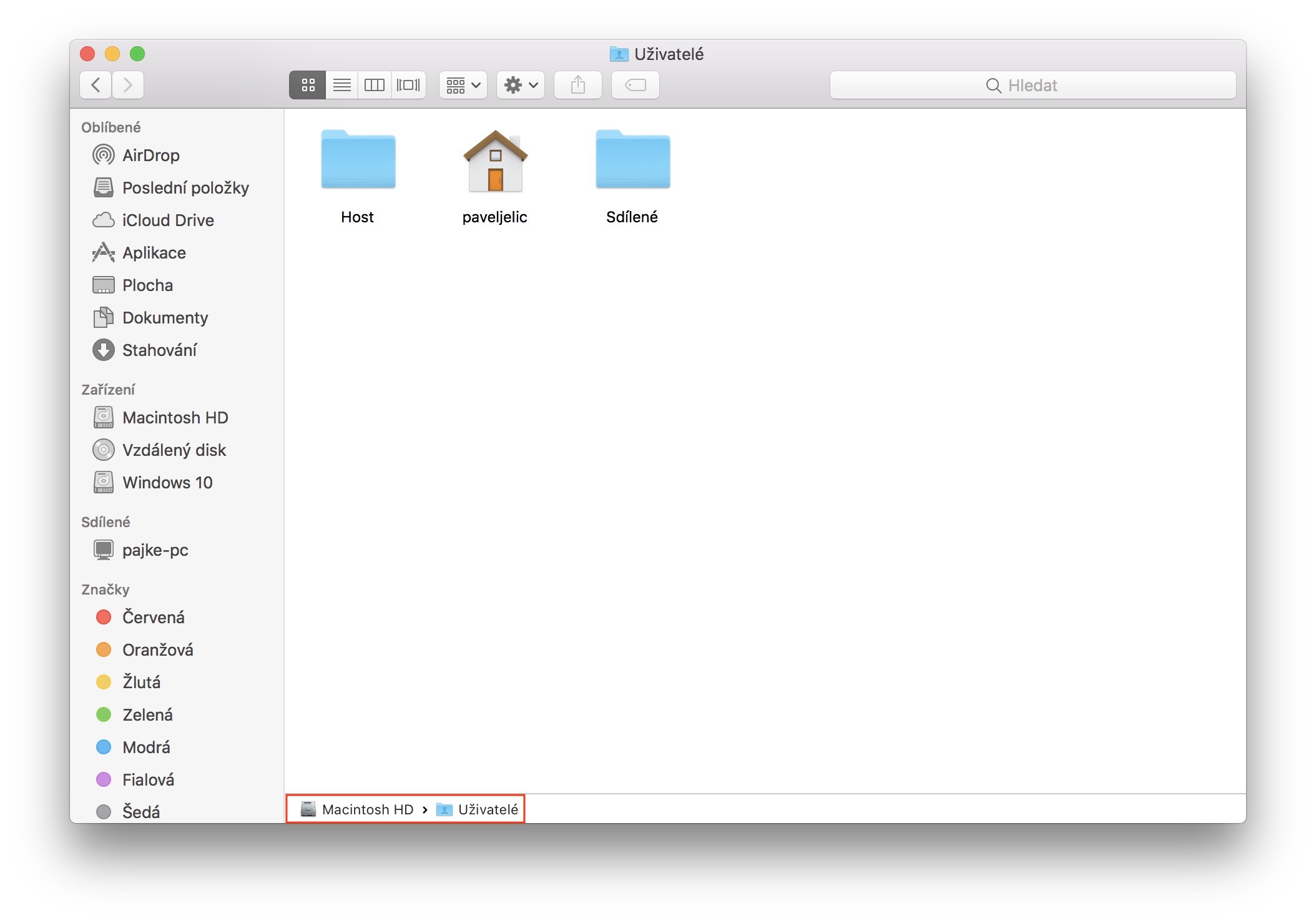
Task: Open the Share button in toolbar
Action: [x=577, y=85]
